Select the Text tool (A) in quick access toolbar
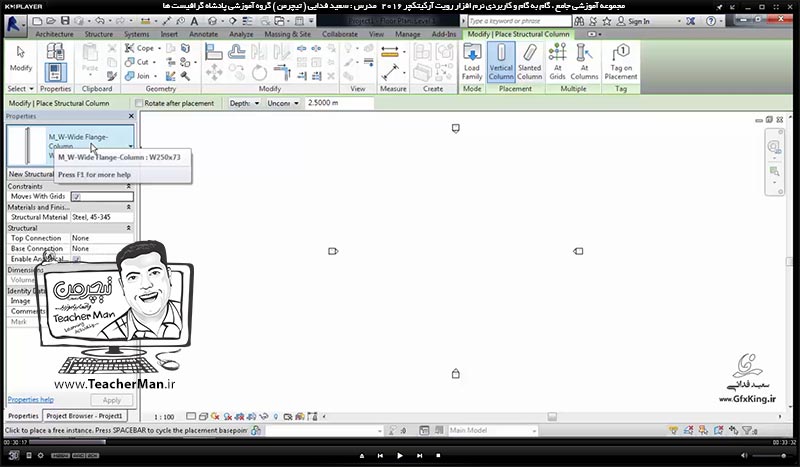This screenshot has height=467, width=800. (x=194, y=21)
